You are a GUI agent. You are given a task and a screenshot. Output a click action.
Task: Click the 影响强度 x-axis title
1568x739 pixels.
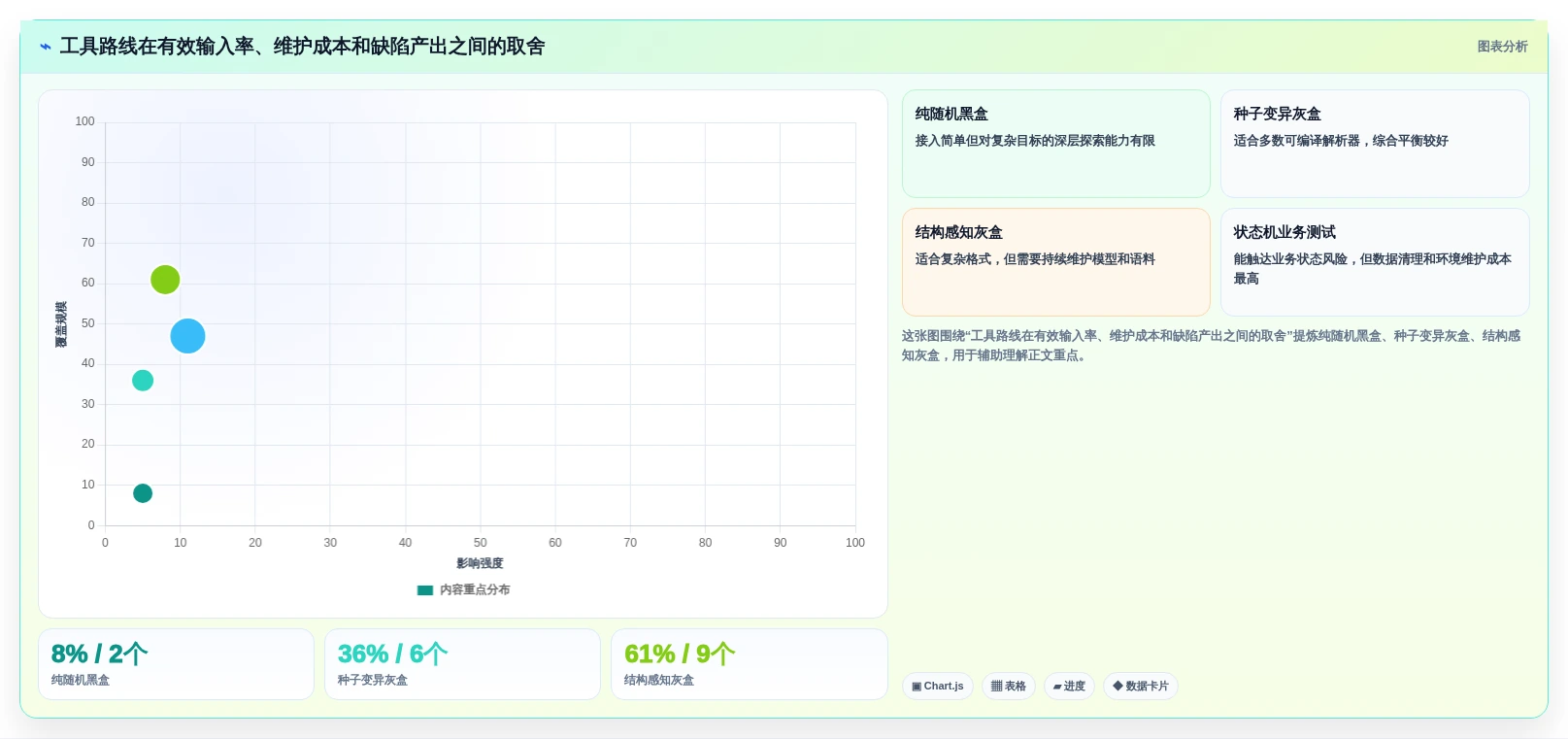click(480, 563)
